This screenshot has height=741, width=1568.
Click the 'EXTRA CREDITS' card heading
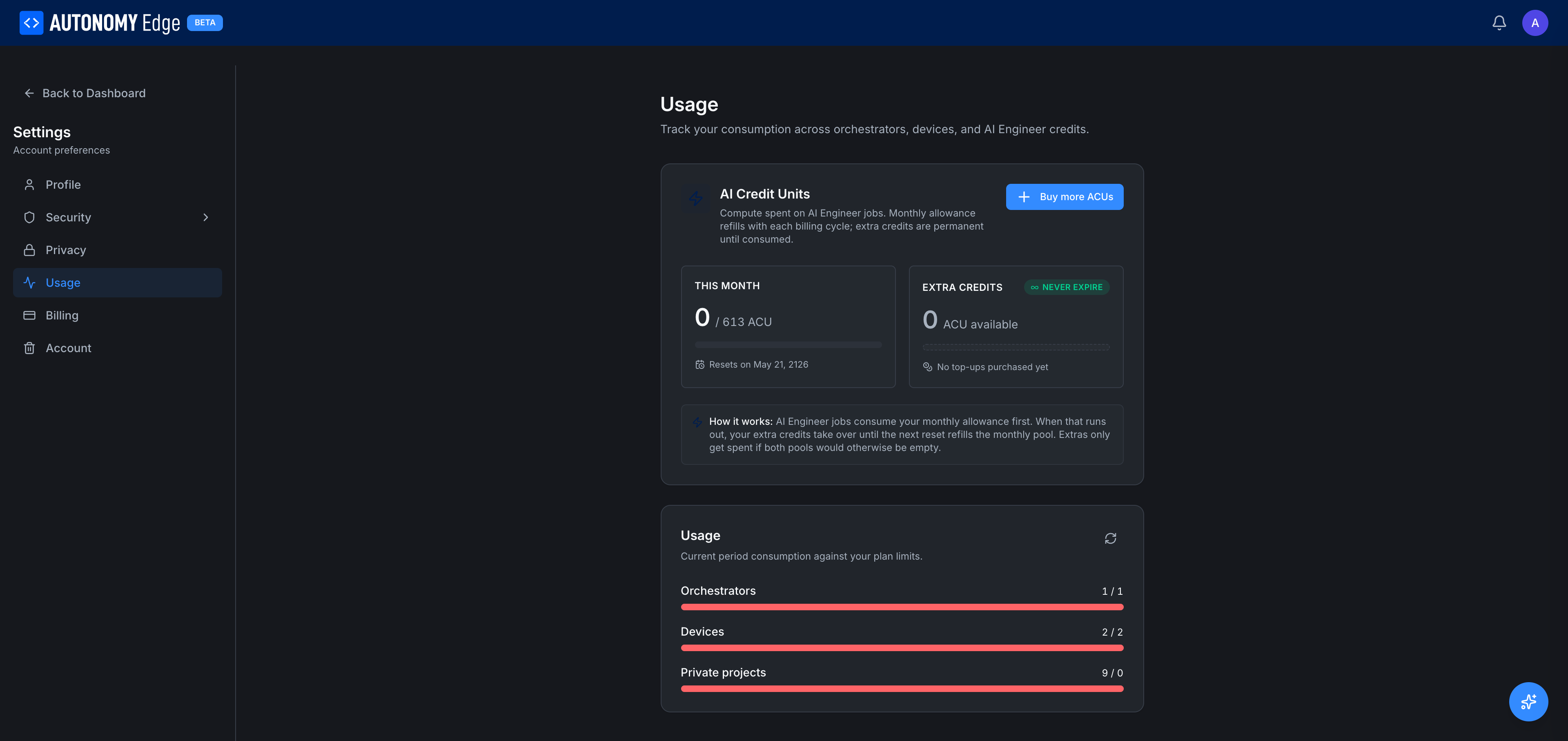click(962, 288)
